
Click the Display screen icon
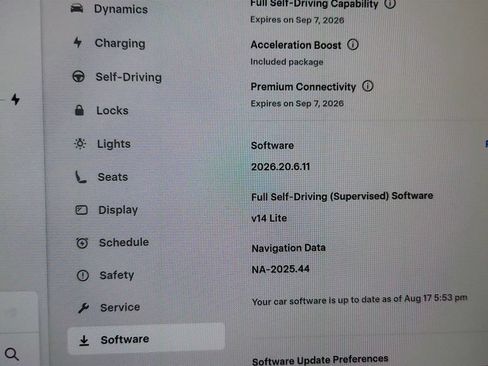(81, 210)
